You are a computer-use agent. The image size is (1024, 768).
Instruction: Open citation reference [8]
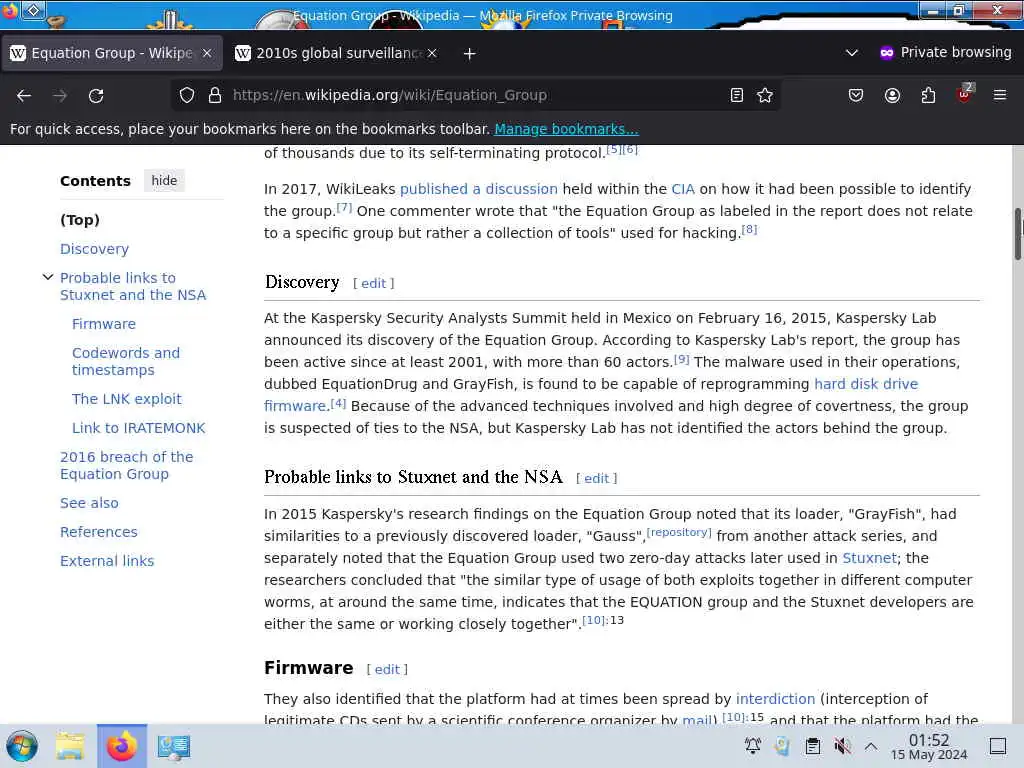tap(749, 229)
